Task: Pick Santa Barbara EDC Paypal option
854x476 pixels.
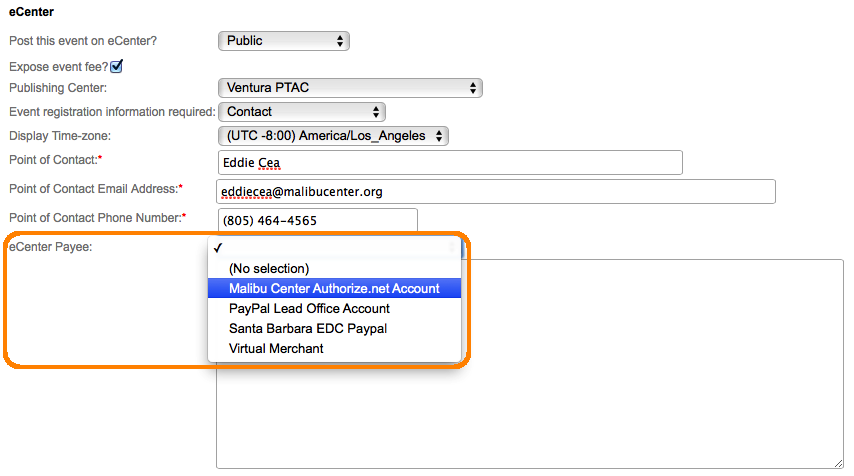Action: click(308, 328)
